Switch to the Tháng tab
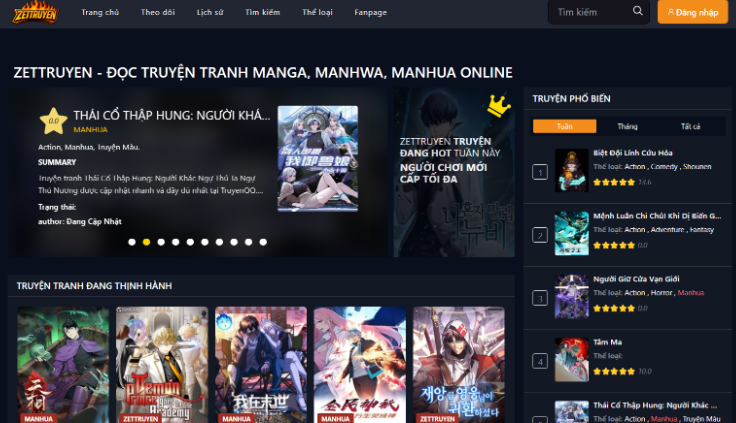The height and width of the screenshot is (423, 736). point(627,126)
